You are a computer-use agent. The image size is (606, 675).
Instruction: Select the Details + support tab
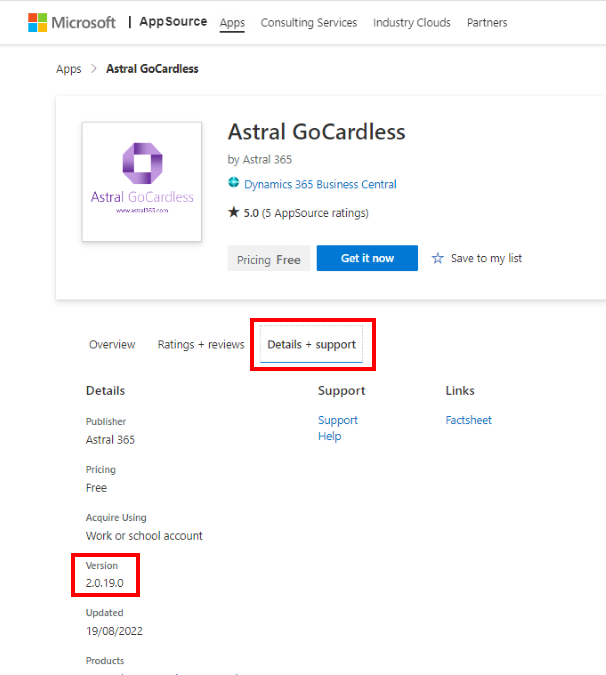tap(311, 345)
